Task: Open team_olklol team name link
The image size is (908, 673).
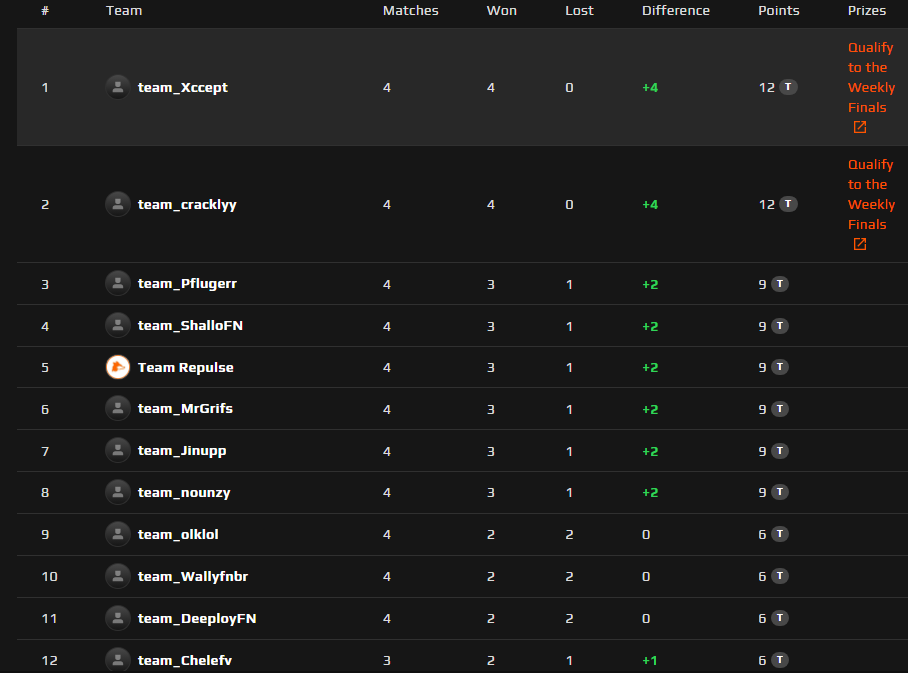Action: coord(178,534)
